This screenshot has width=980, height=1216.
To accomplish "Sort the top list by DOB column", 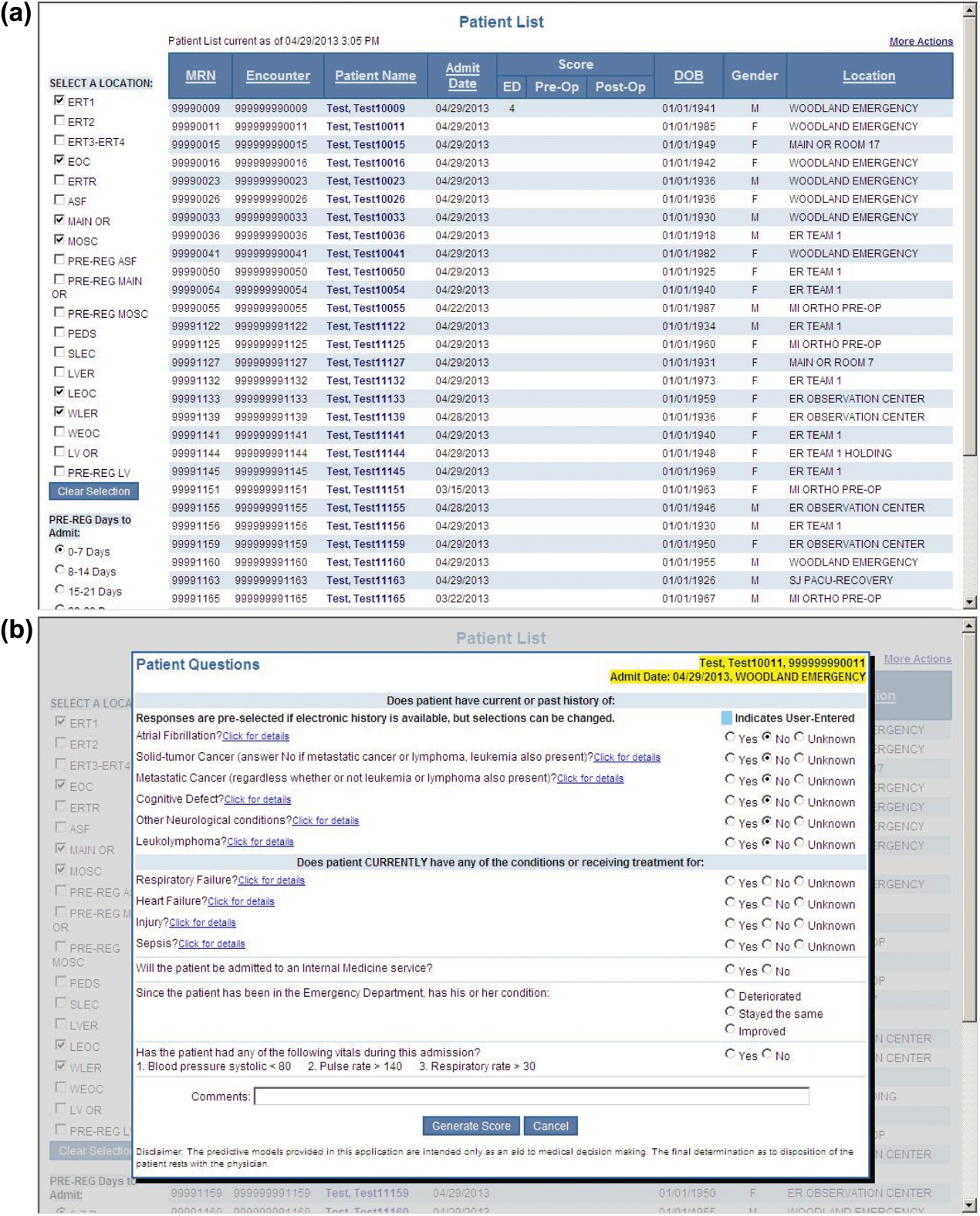I will [688, 76].
